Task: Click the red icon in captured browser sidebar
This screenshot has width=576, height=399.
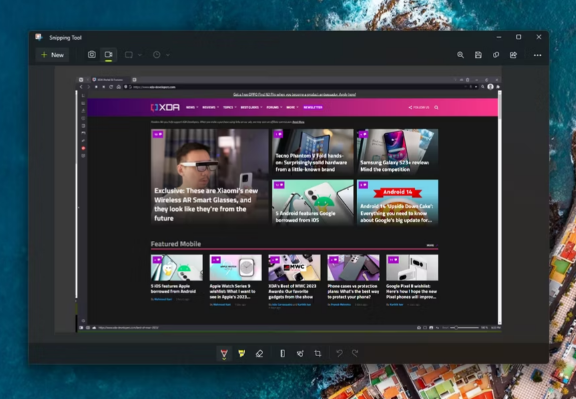Action: coord(83,148)
